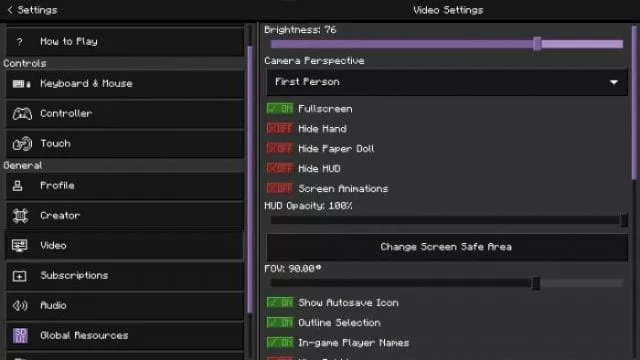This screenshot has height=360, width=640.
Task: Enable the Hide HUD toggle
Action: pos(280,169)
